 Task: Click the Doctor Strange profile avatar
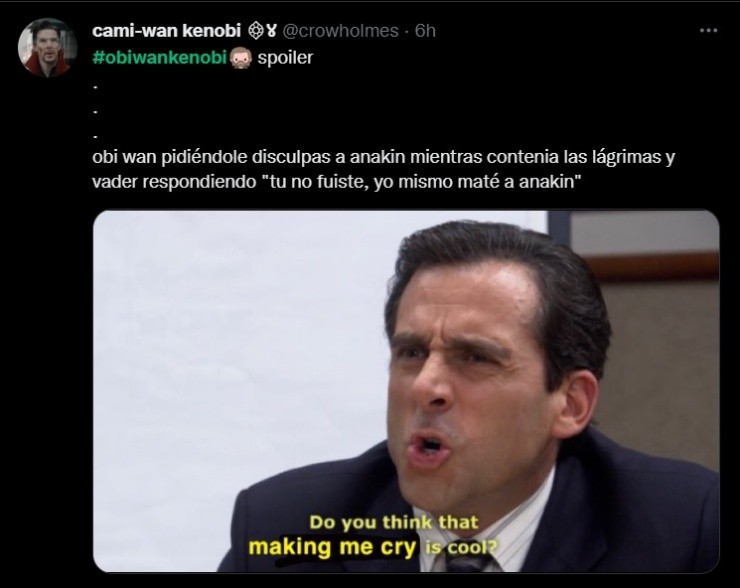click(47, 47)
